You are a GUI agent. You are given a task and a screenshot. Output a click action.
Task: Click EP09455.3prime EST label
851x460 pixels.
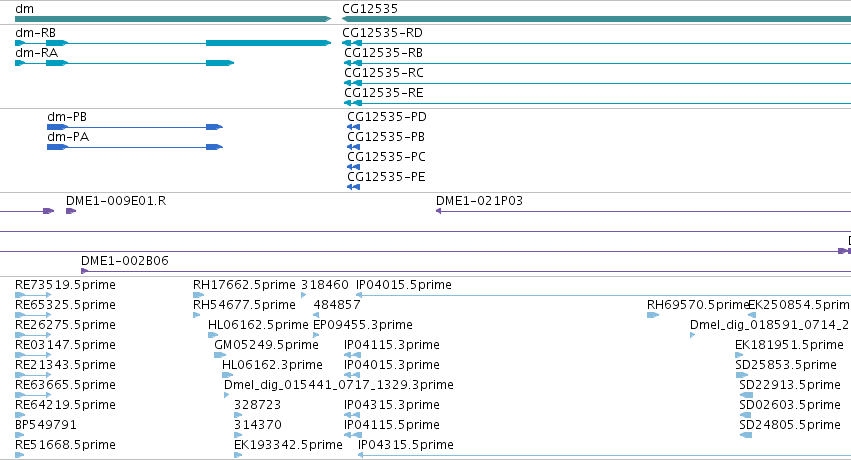363,325
